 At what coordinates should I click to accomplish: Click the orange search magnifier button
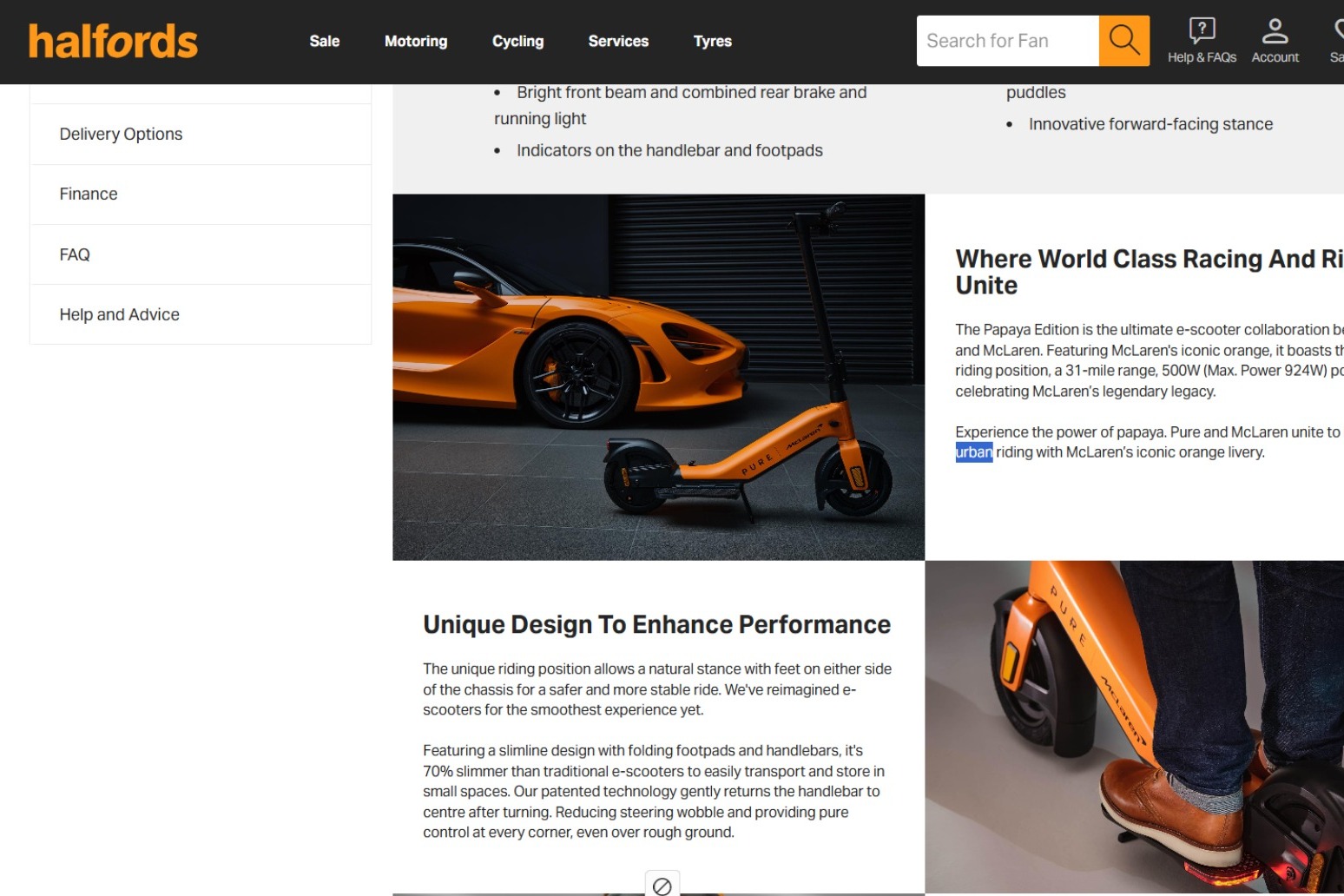[x=1123, y=41]
